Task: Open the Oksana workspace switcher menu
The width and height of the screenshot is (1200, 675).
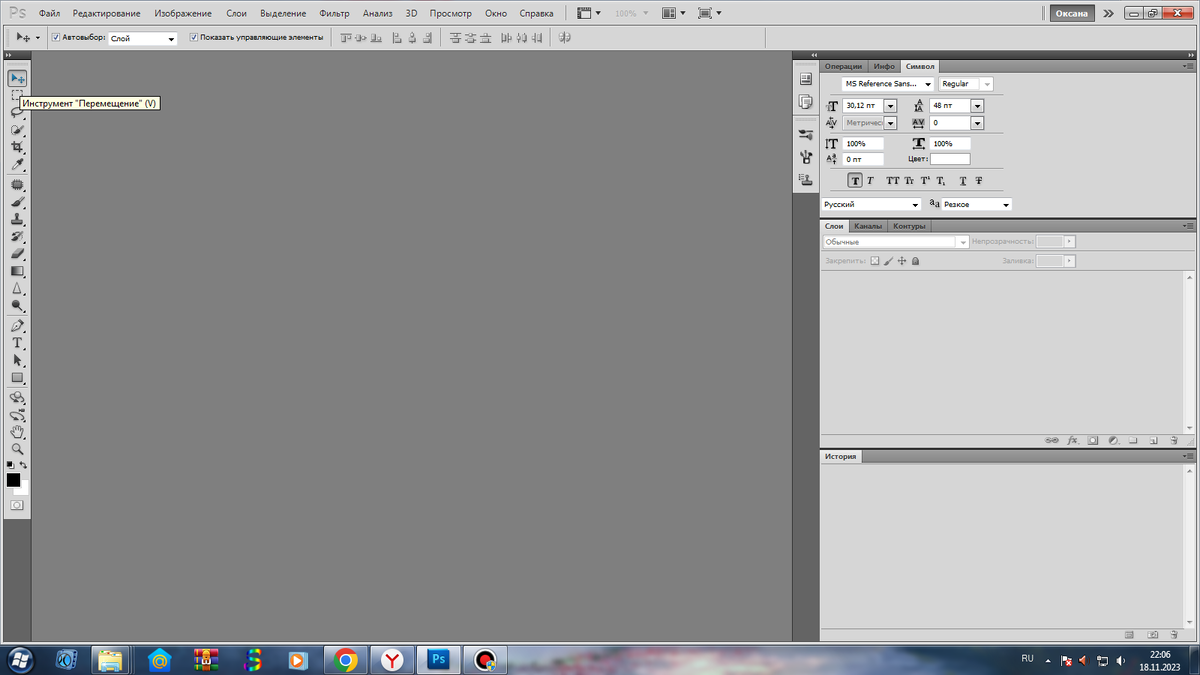Action: (x=1073, y=14)
